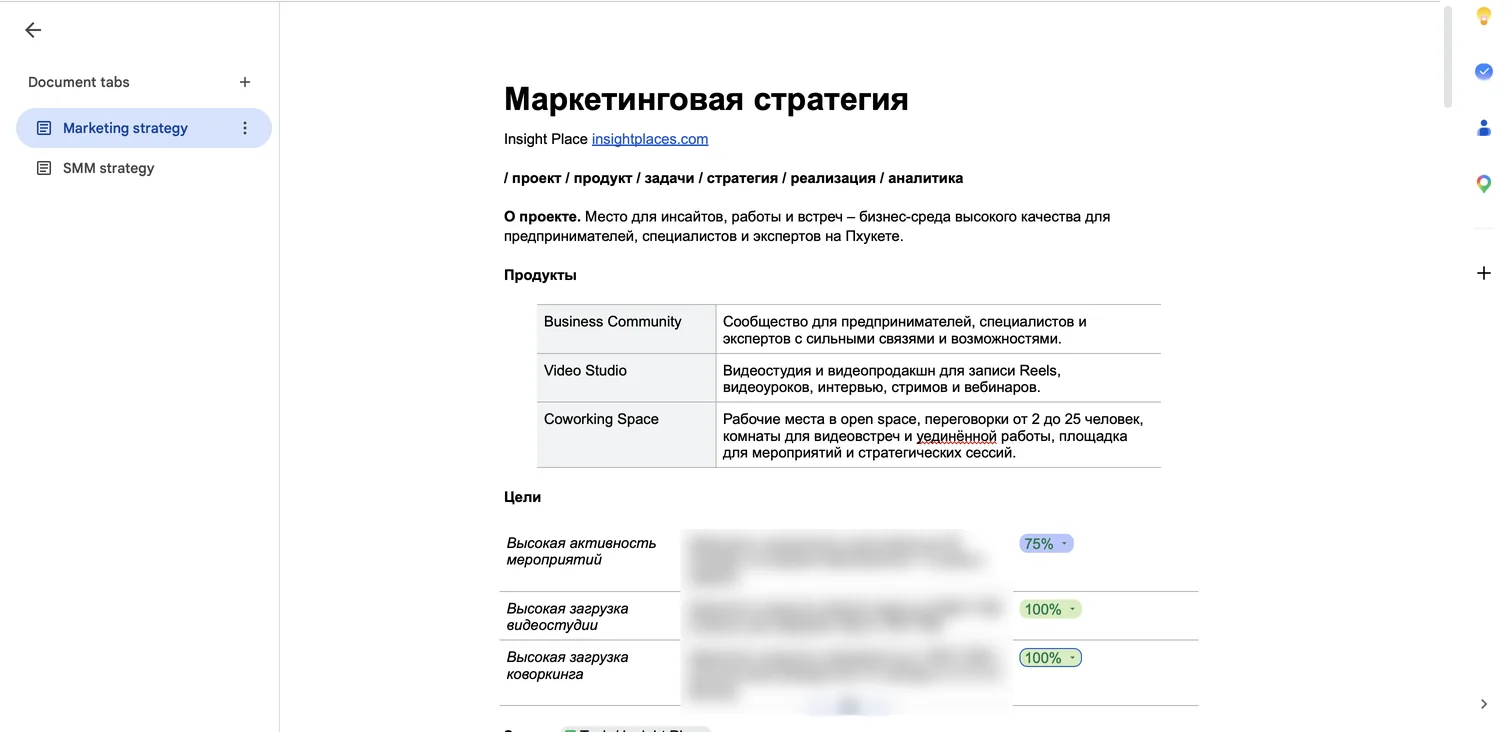Open Google Tasks from side panel
The width and height of the screenshot is (1512, 732).
coord(1484,72)
